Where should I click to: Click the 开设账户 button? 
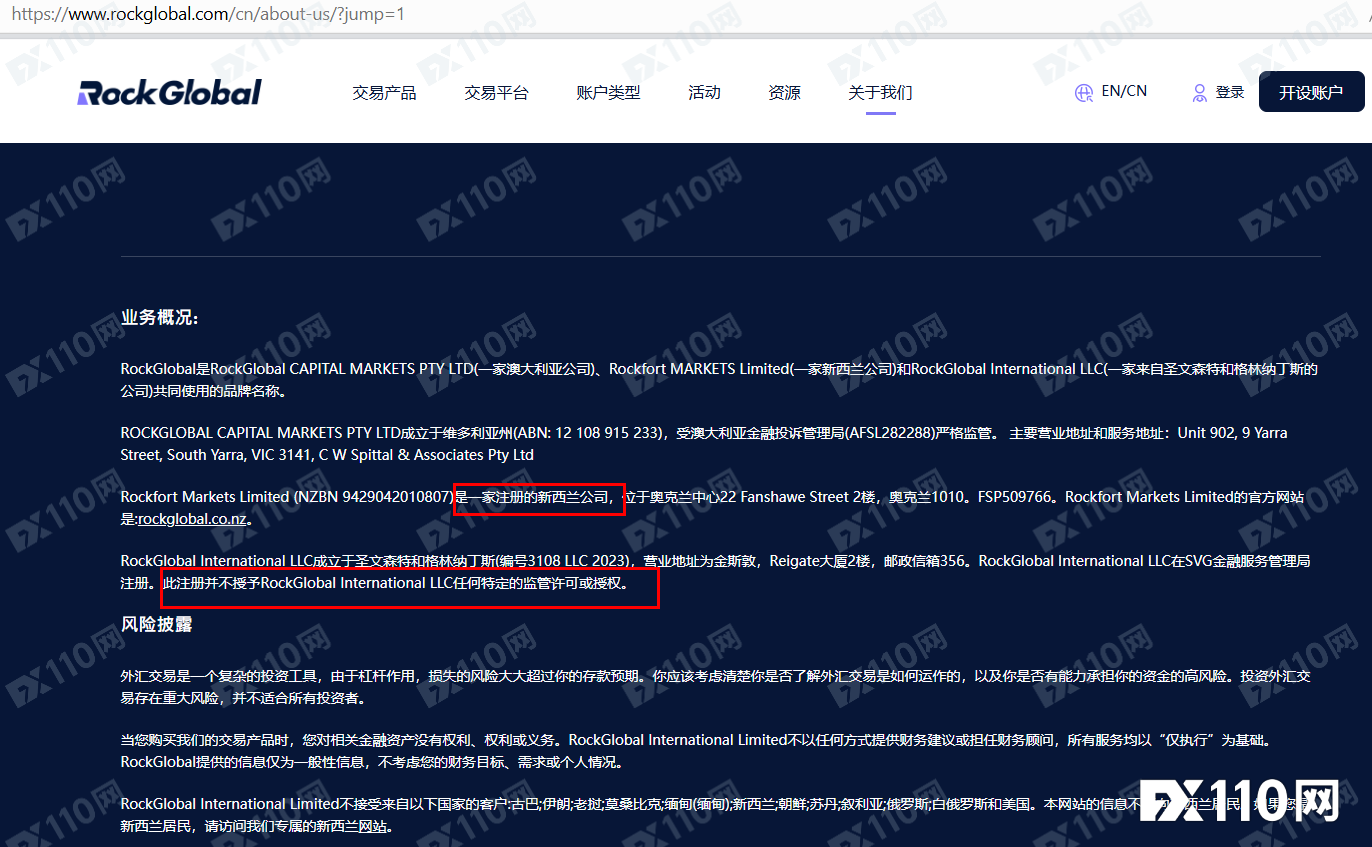pos(1311,92)
